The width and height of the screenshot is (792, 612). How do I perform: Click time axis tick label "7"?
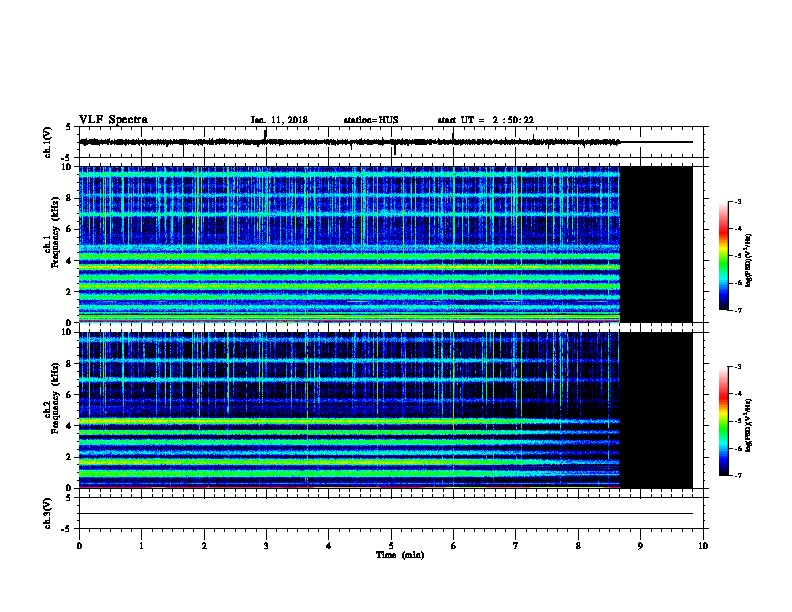tap(516, 546)
